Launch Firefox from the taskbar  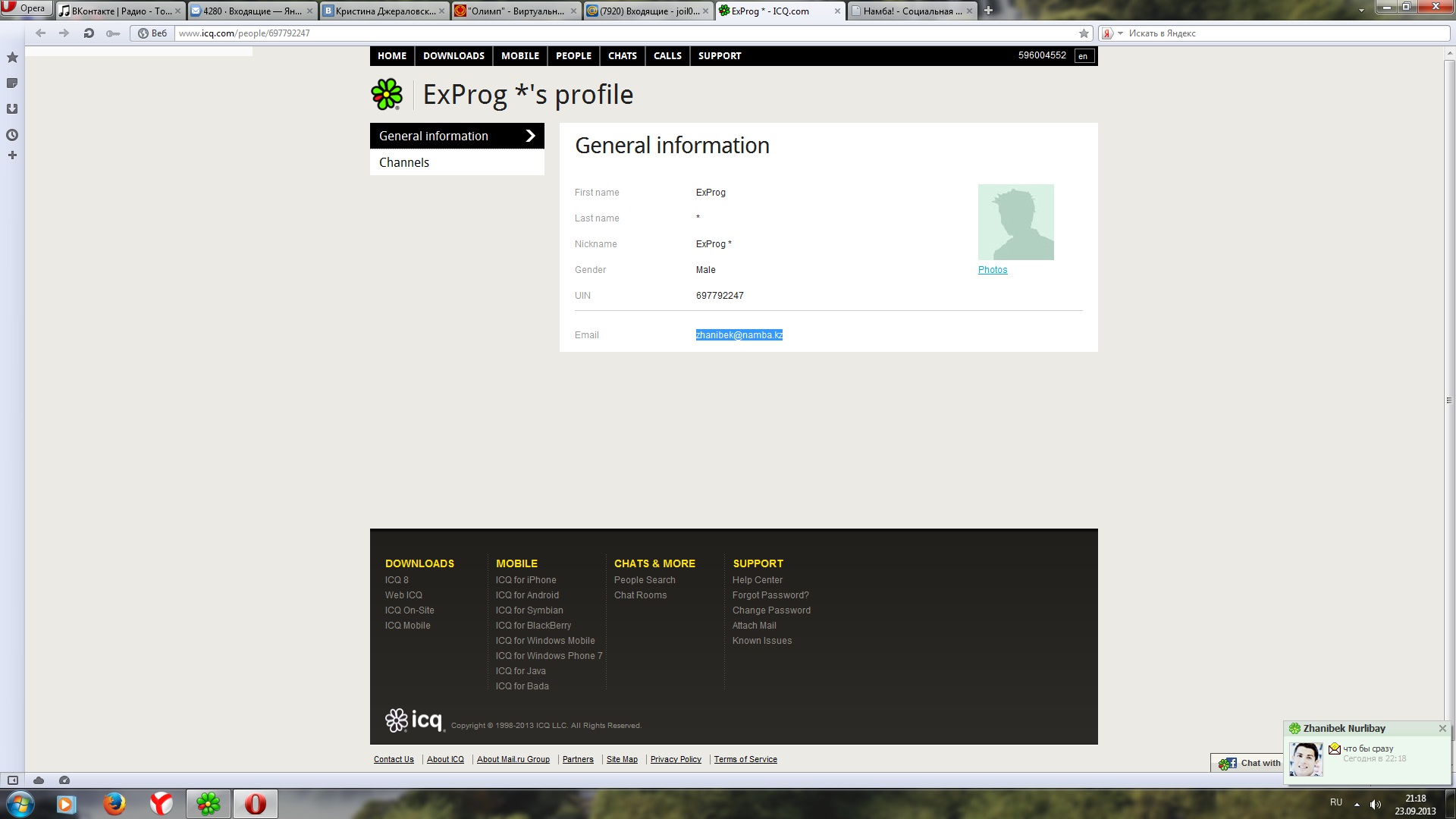click(x=115, y=804)
